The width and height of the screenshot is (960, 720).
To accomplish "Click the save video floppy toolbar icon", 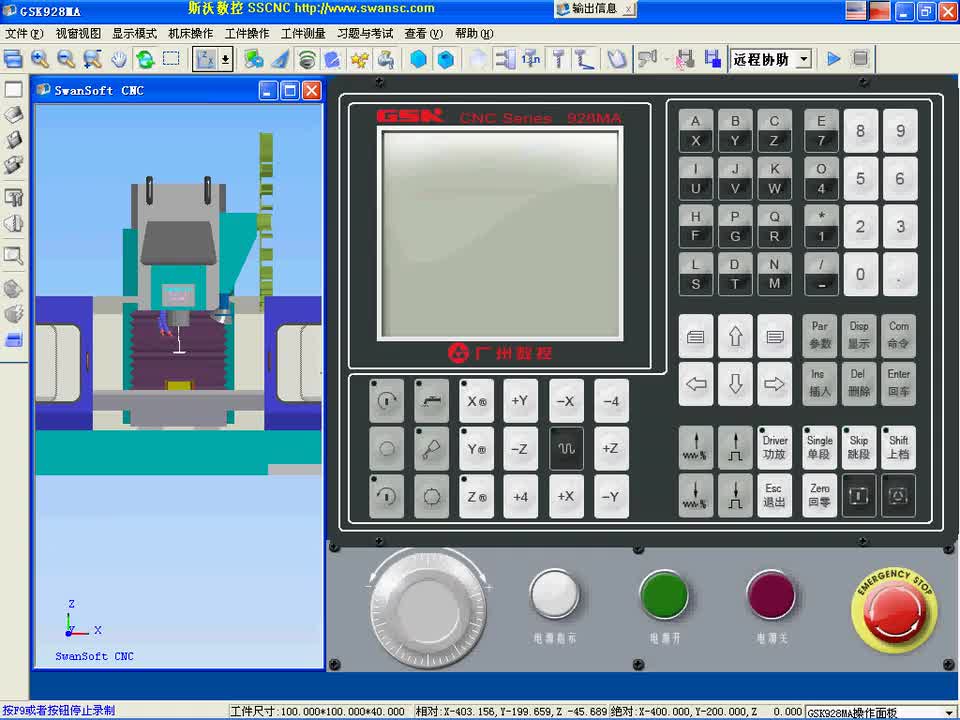I will point(712,59).
